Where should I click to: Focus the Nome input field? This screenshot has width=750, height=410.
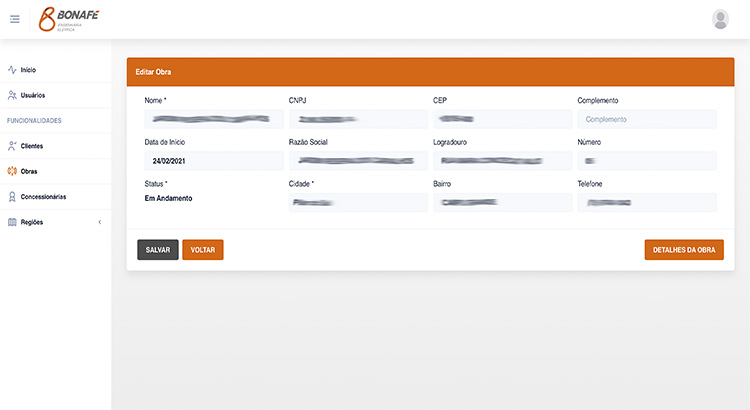tap(214, 119)
